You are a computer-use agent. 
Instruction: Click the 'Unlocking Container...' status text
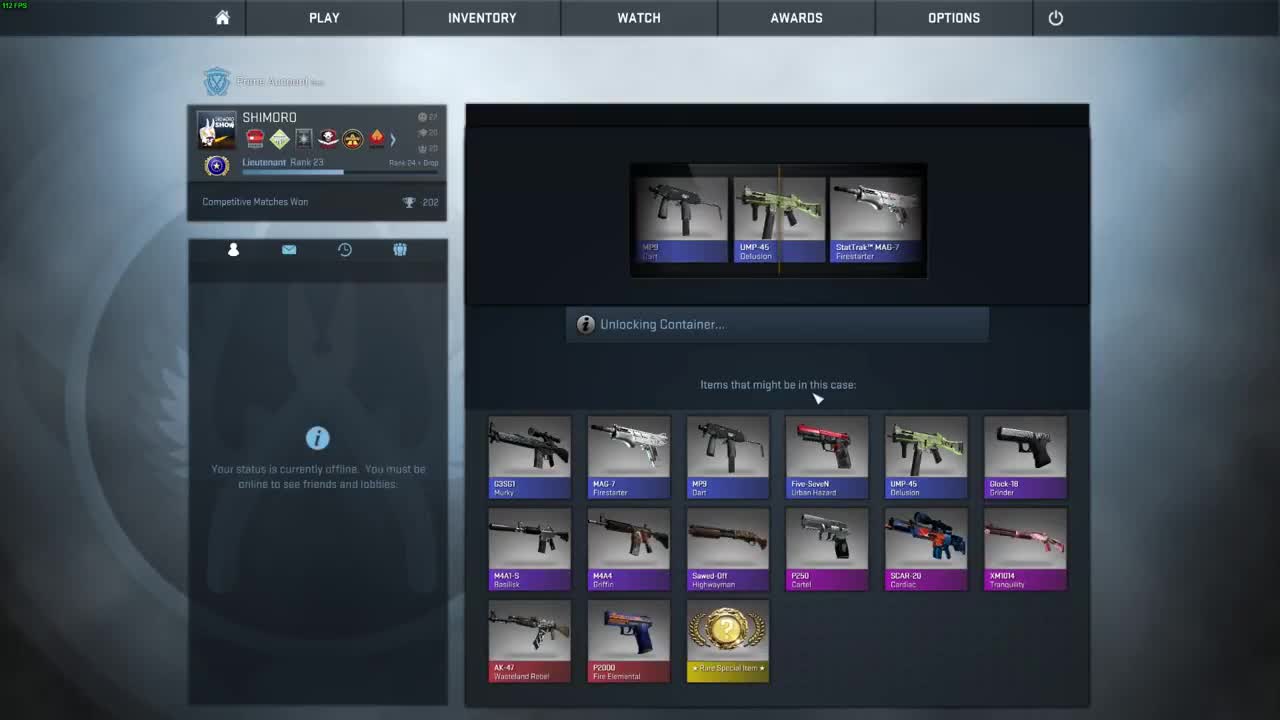click(x=662, y=325)
